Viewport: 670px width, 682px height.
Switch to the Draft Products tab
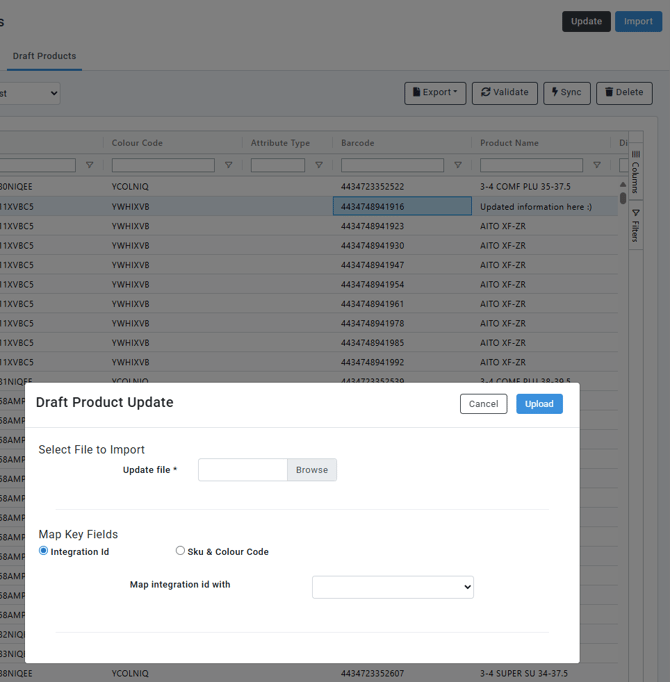(x=44, y=56)
